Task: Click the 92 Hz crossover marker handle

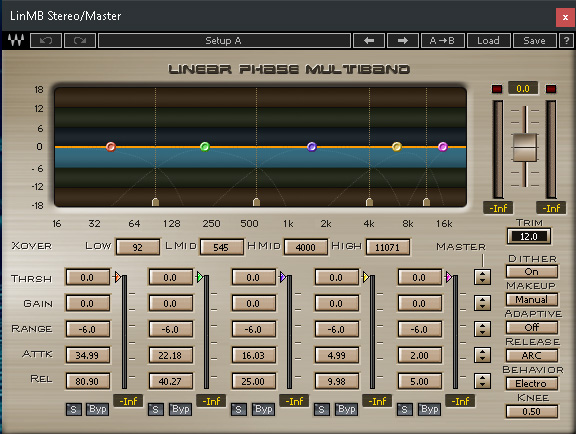Action: coord(155,202)
